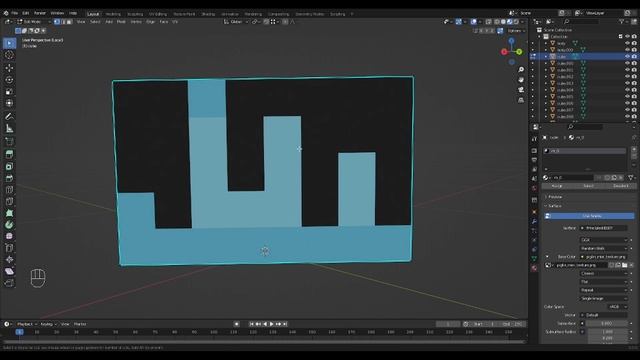
Task: Open the Single Image source dropdown
Action: pos(604,299)
